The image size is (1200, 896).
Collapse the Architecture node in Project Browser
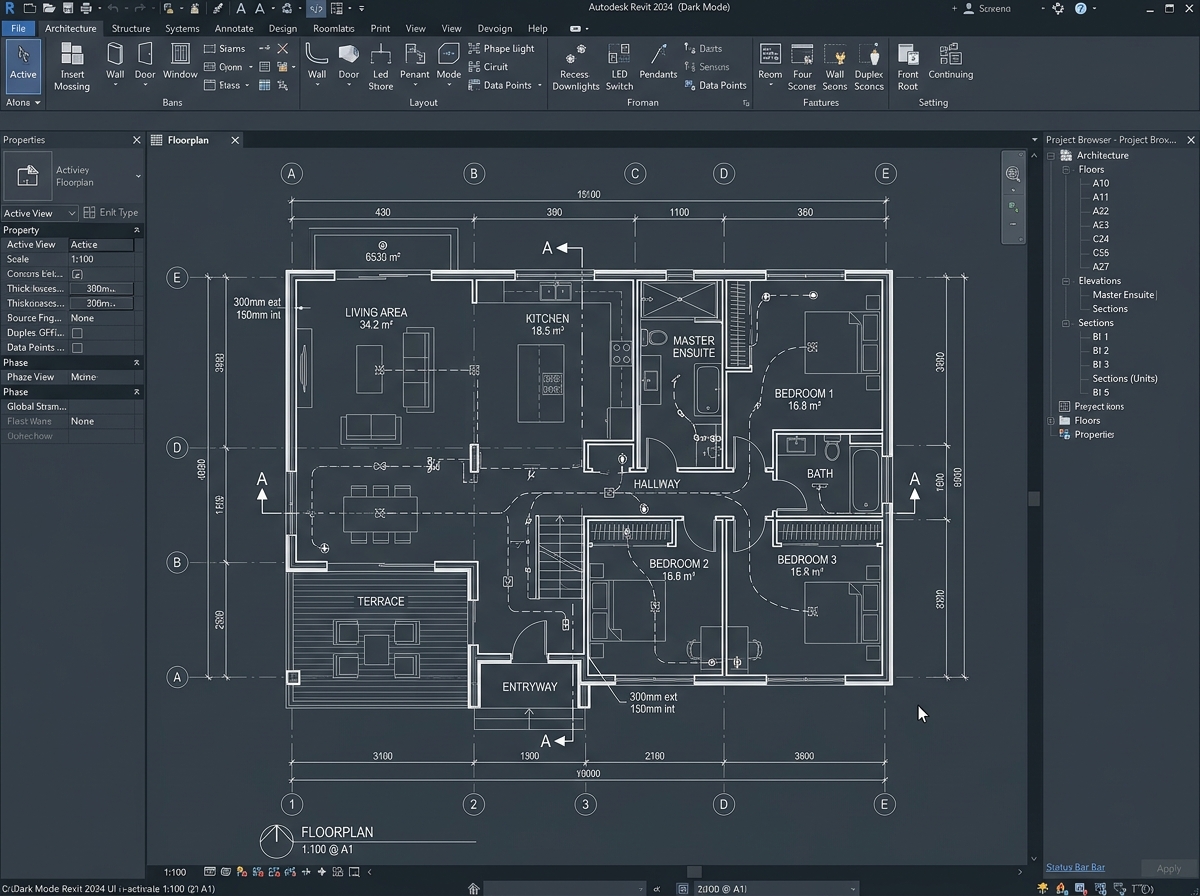pyautogui.click(x=1052, y=156)
